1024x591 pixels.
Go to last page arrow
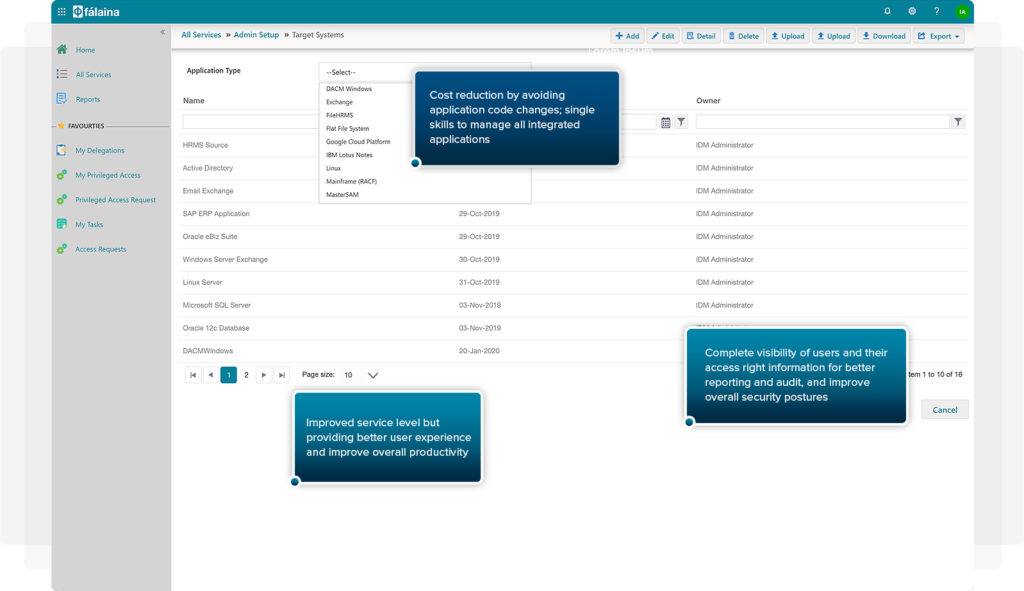tap(281, 375)
